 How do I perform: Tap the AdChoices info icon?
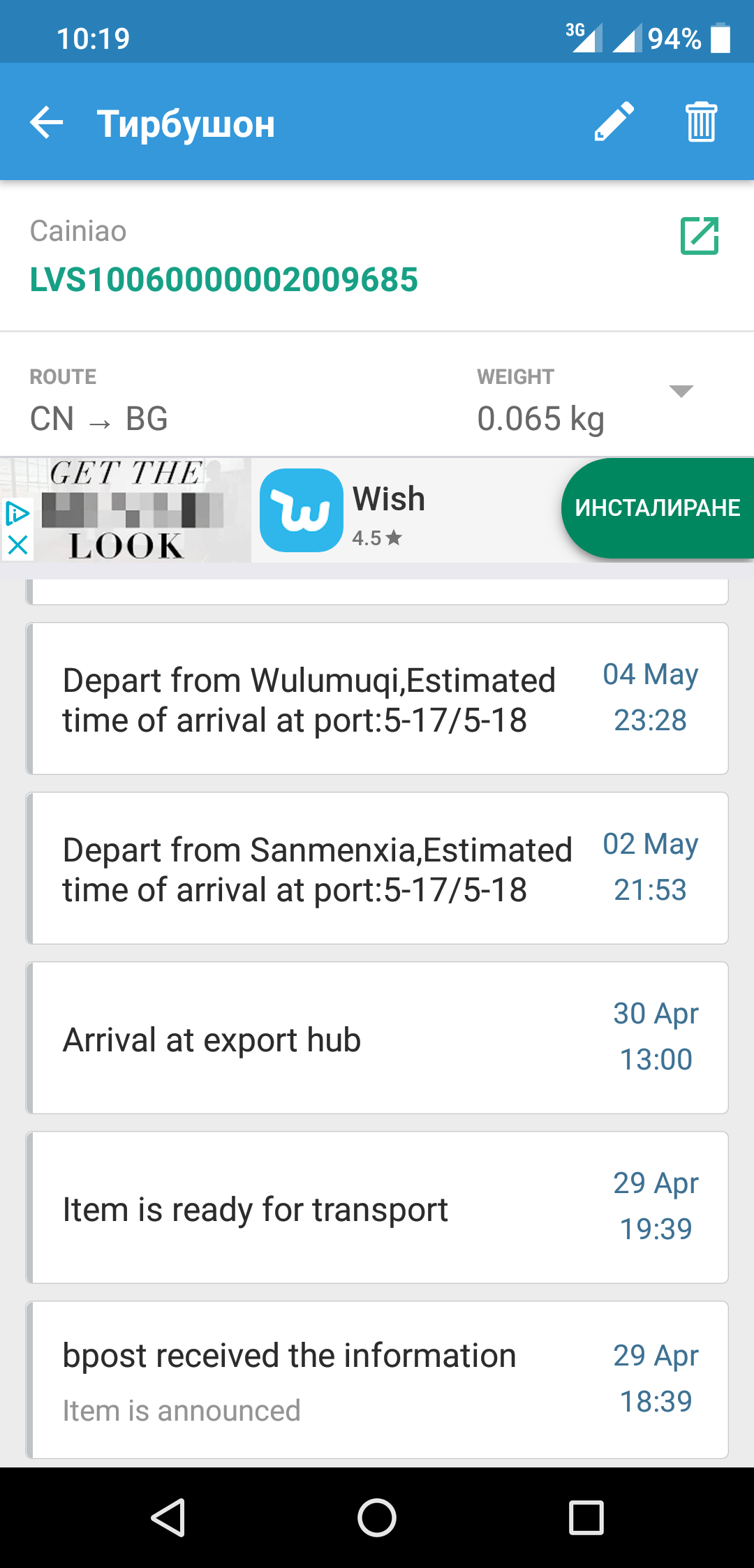click(17, 514)
